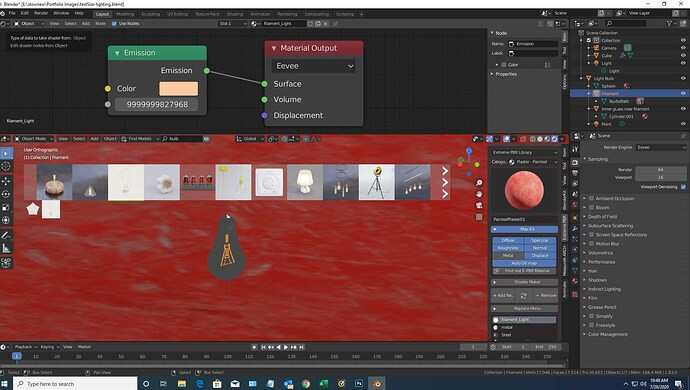Viewport: 690px width, 390px height.
Task: Select the tripod floor lamp thumbnail
Action: (376, 182)
